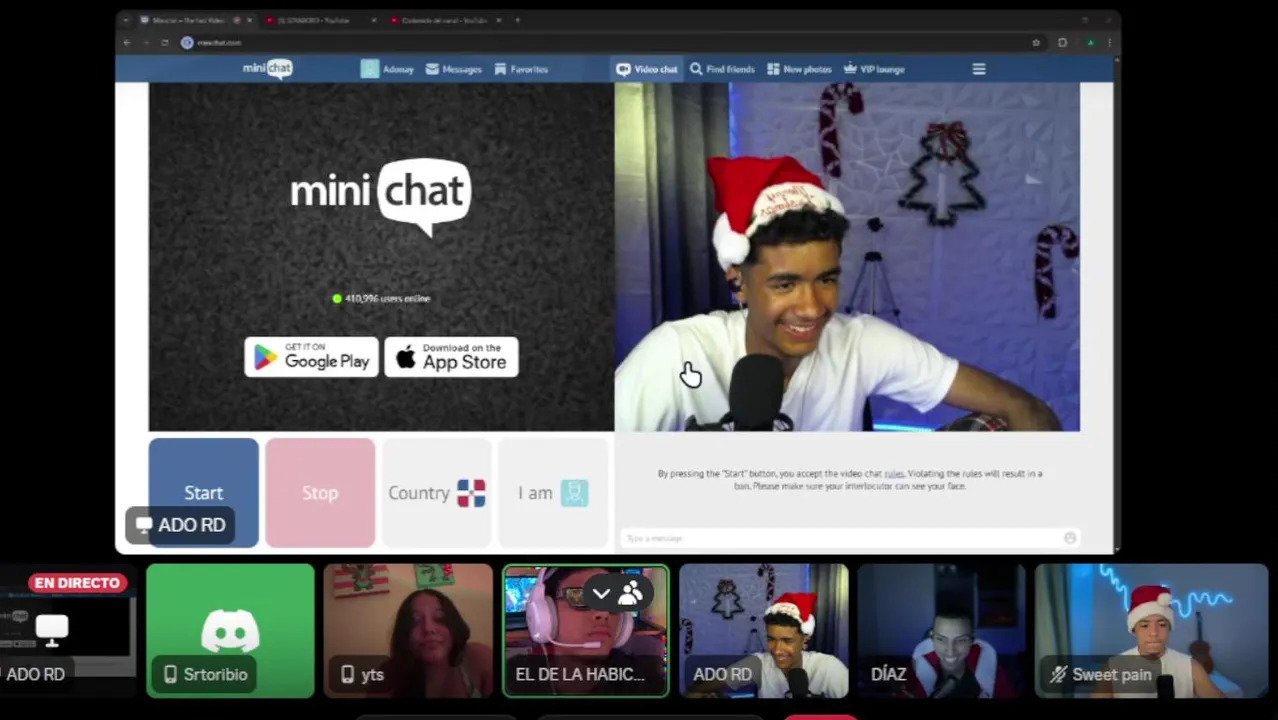The width and height of the screenshot is (1278, 720).
Task: Open the Adonay profile avatar
Action: [370, 69]
